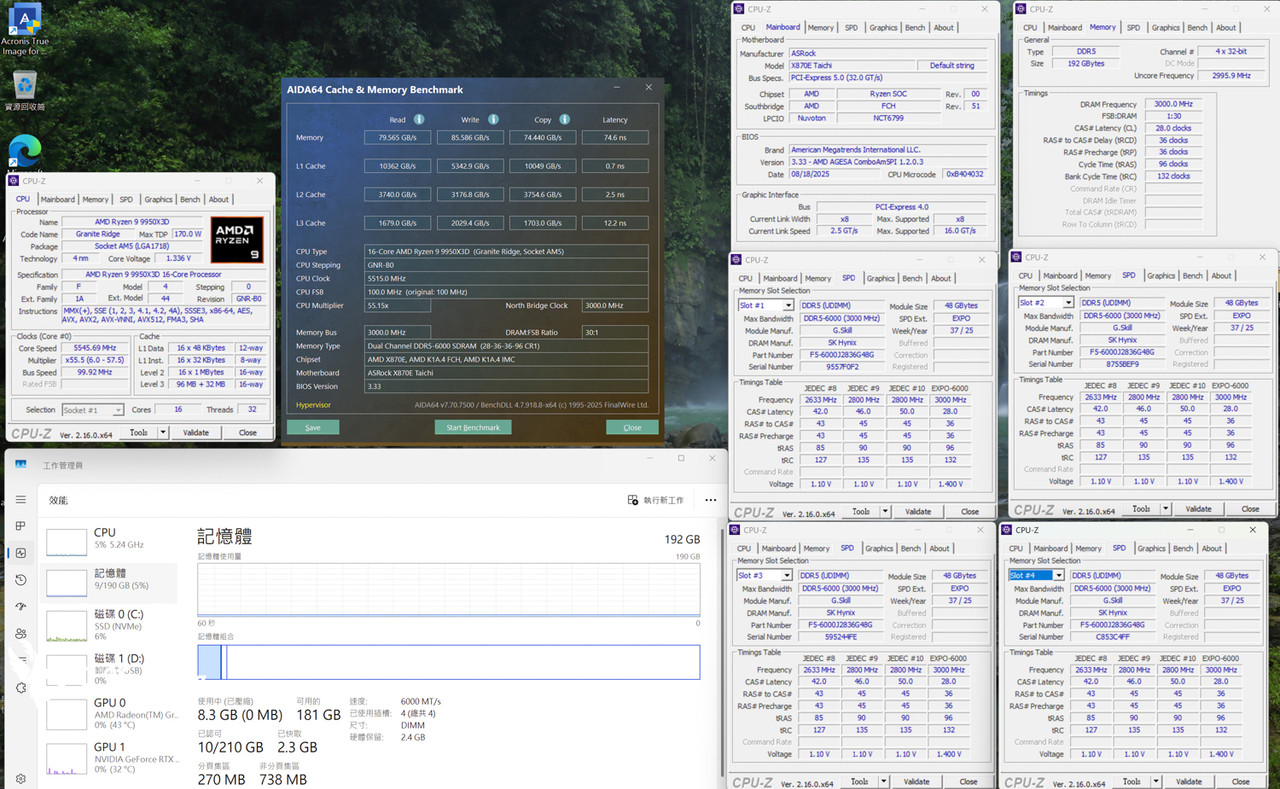Click Save in AIDA64 benchmark window
1280x789 pixels.
313,427
